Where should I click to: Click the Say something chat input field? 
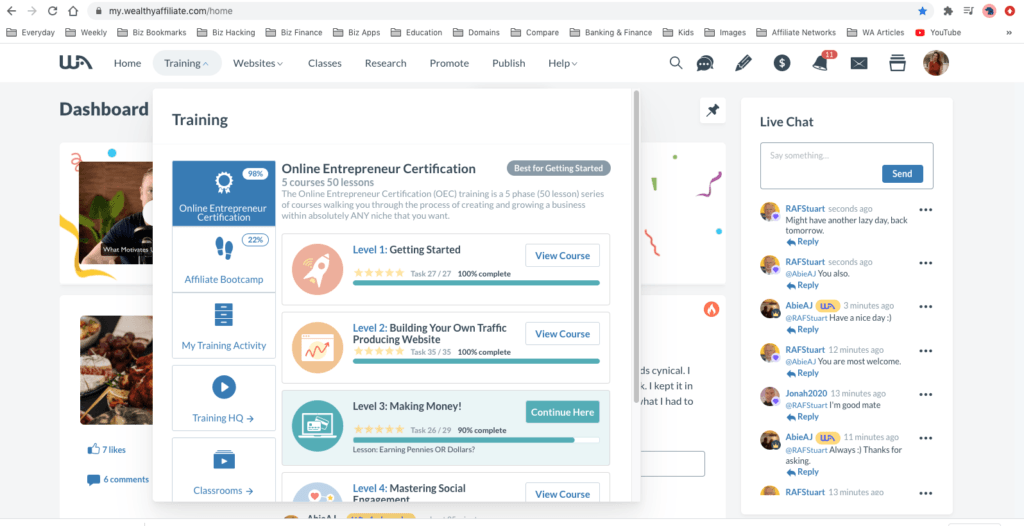coord(820,156)
